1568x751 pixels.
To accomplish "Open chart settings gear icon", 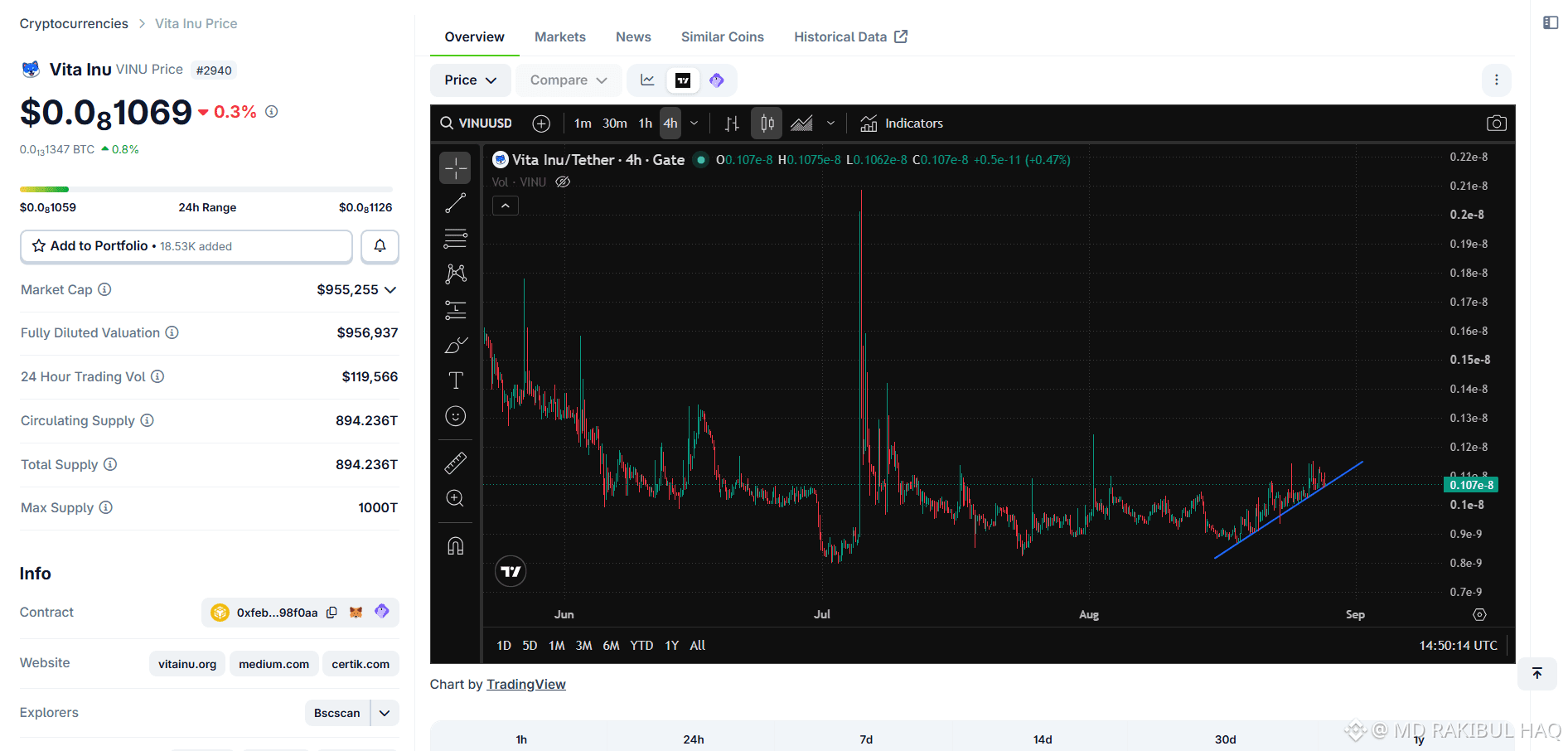I will [1479, 614].
